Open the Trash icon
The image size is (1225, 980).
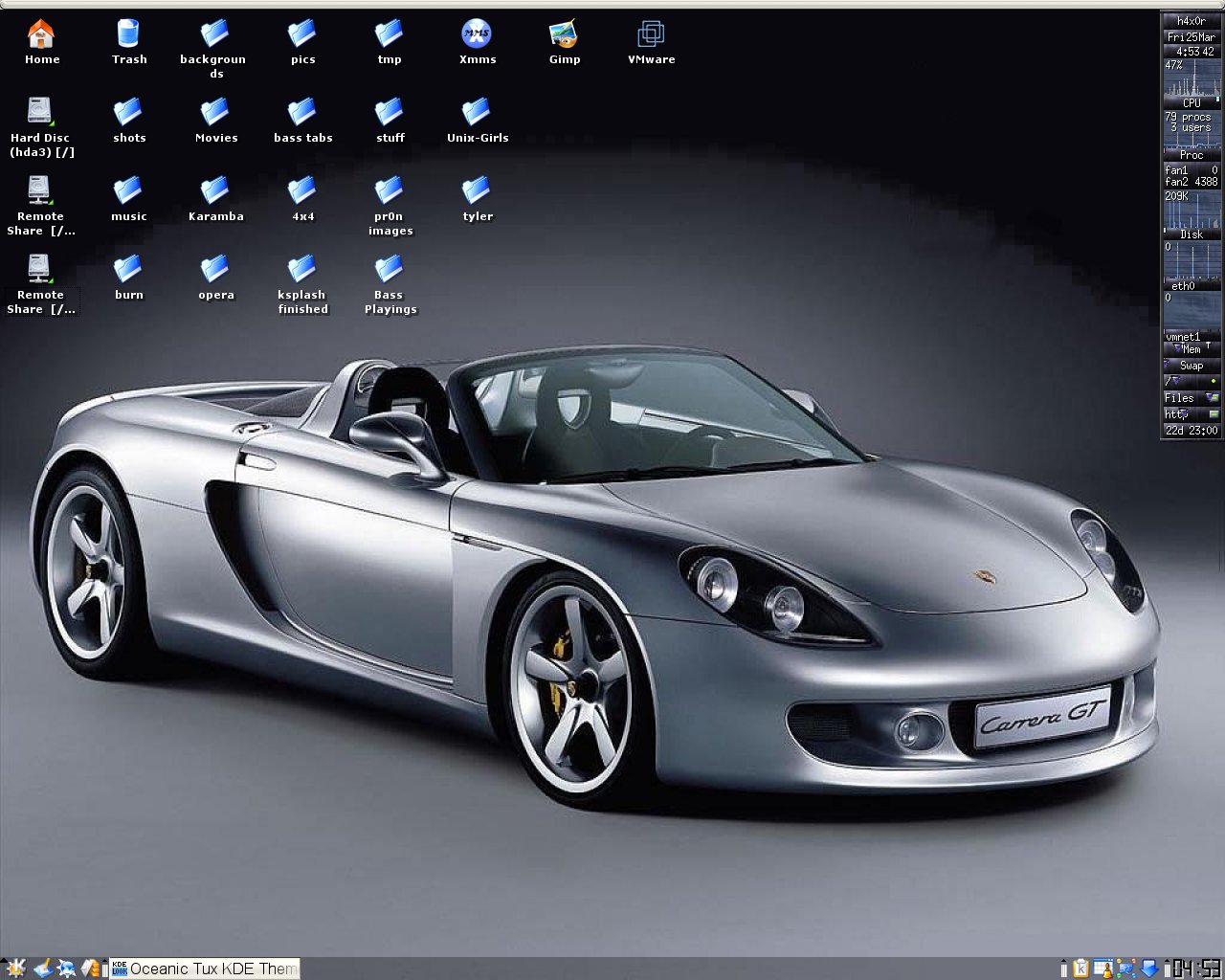(x=128, y=42)
